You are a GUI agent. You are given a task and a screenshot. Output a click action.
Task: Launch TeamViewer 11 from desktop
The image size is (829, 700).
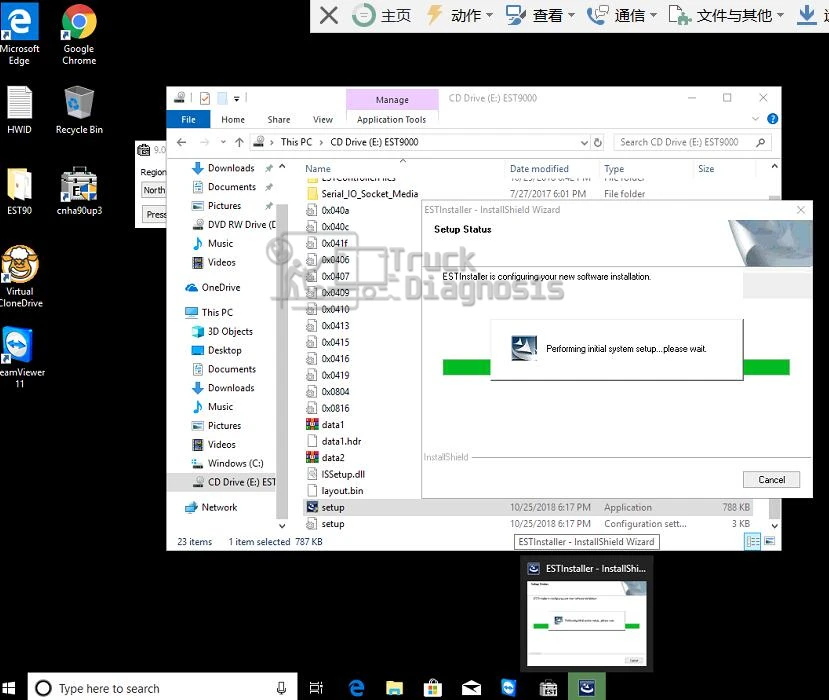pyautogui.click(x=20, y=357)
